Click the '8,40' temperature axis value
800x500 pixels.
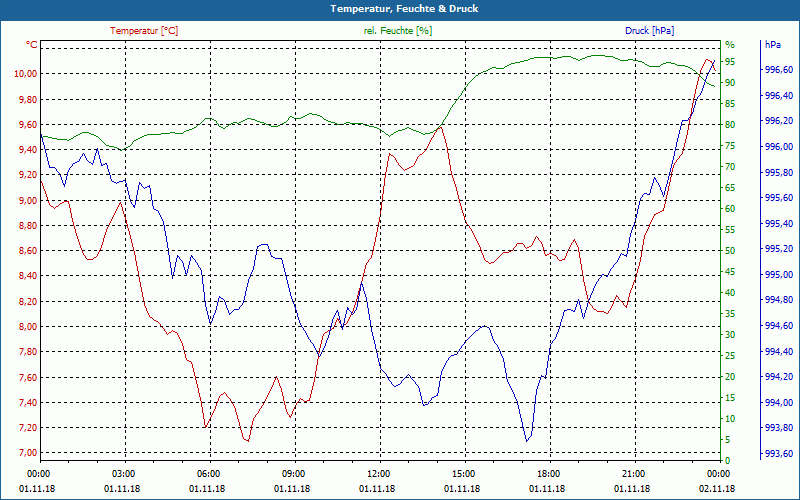point(28,276)
